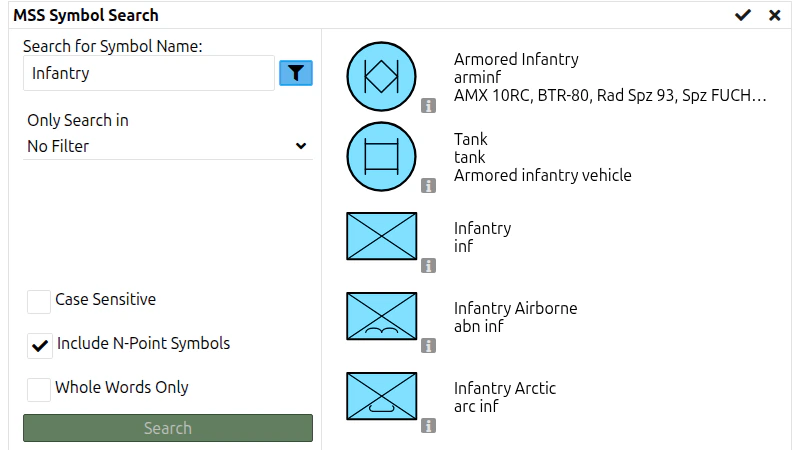Click the 'Infantry Airborne' result name

click(516, 308)
